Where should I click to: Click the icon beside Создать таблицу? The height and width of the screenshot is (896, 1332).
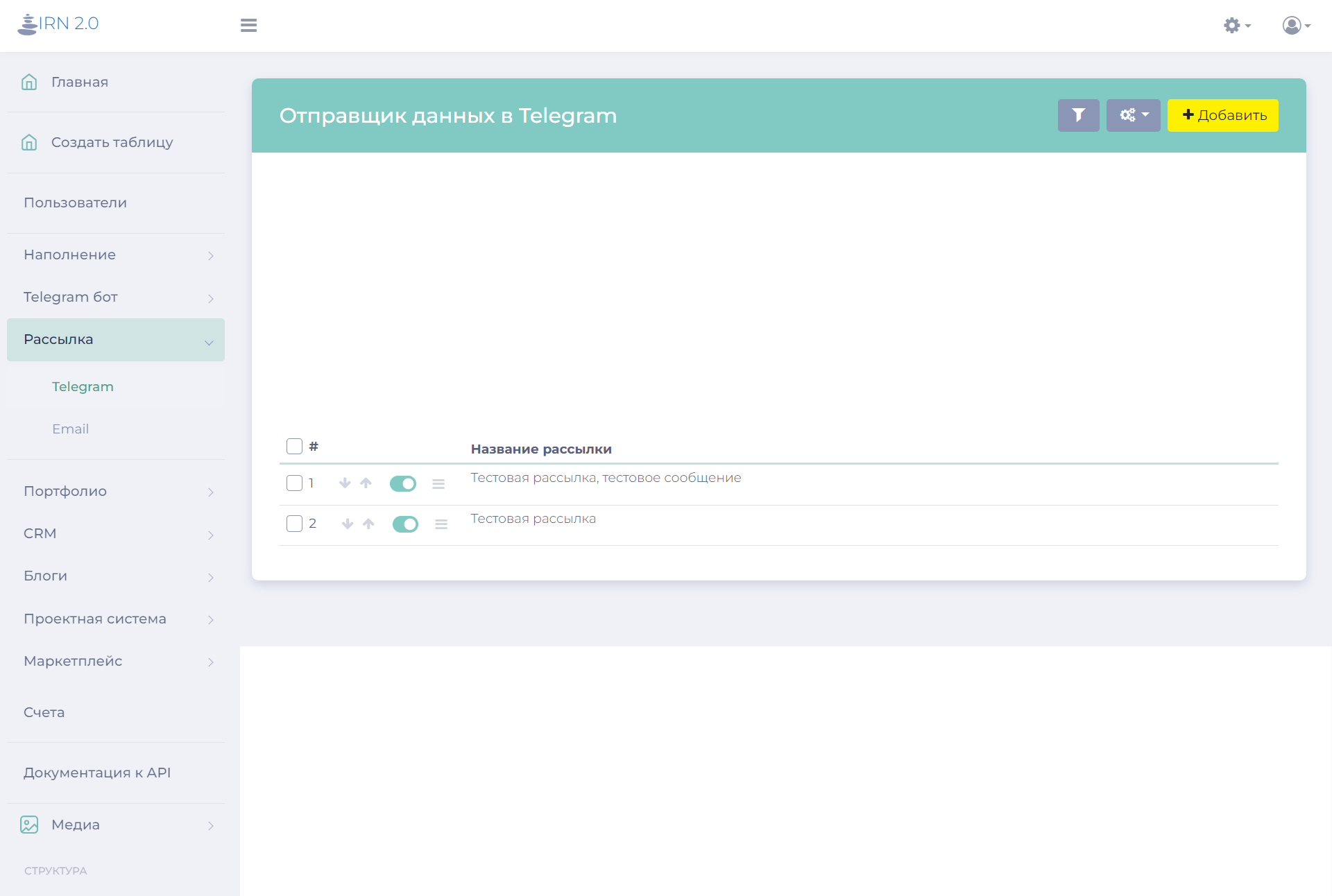(x=29, y=142)
